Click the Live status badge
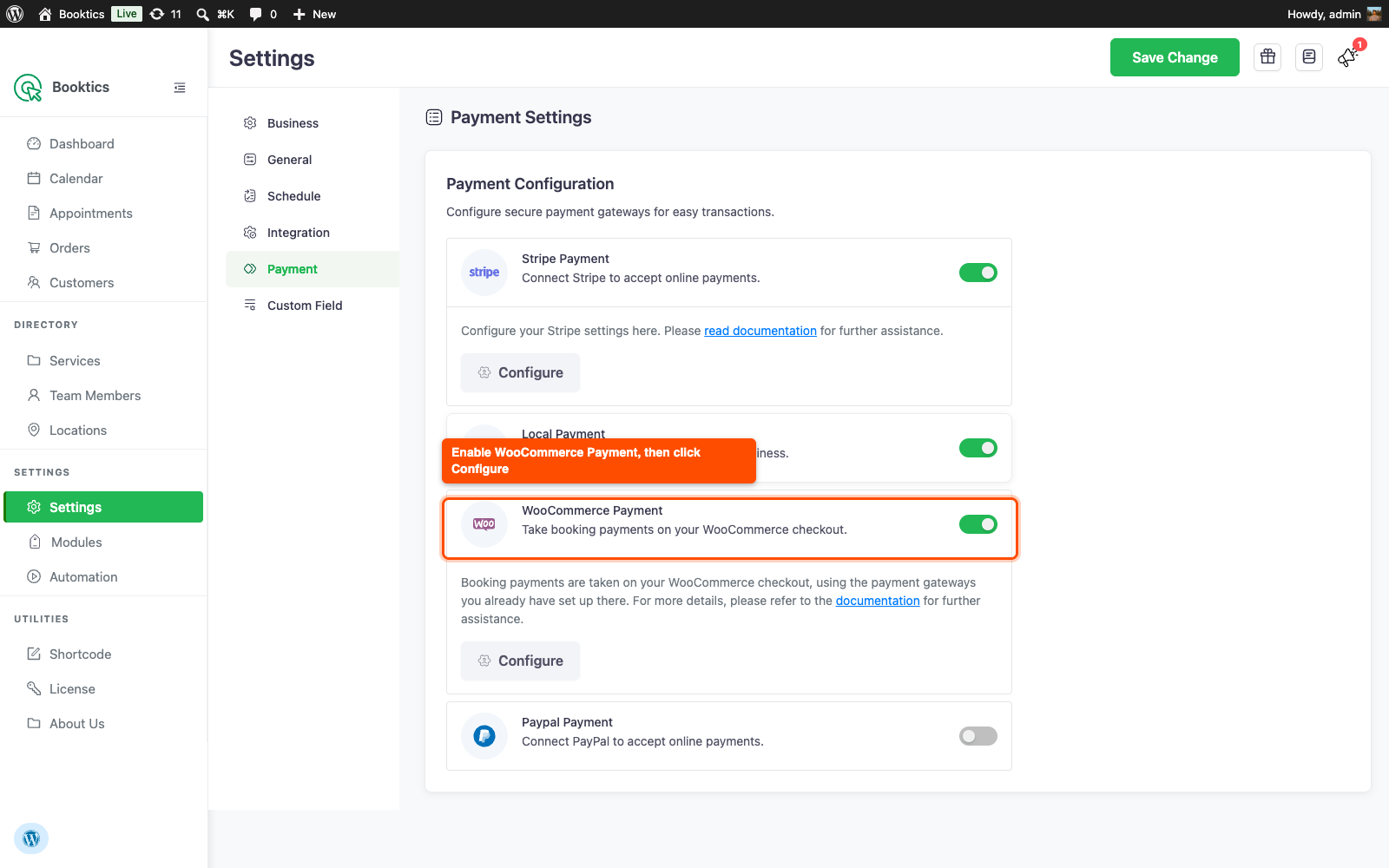 pos(127,14)
